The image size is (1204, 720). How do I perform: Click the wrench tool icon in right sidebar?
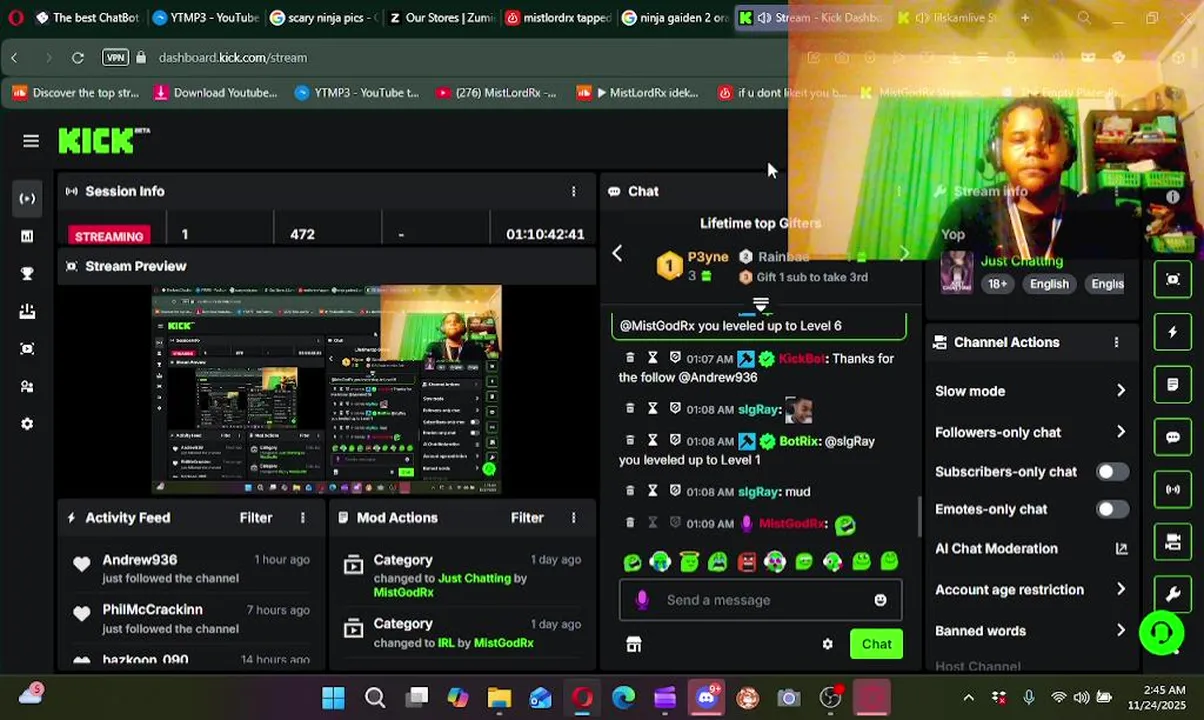click(x=1172, y=595)
